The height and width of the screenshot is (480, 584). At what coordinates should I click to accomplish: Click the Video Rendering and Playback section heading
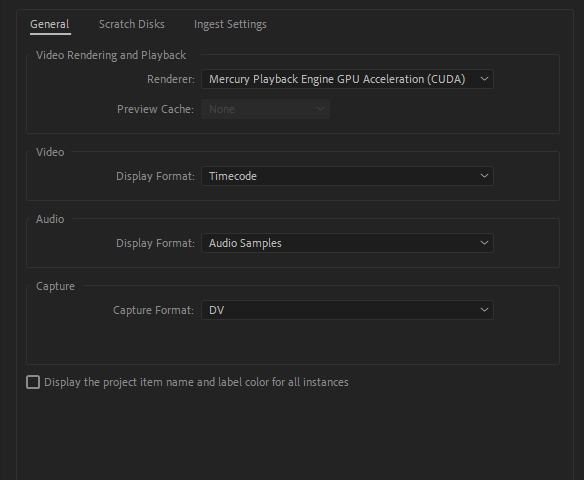(111, 55)
